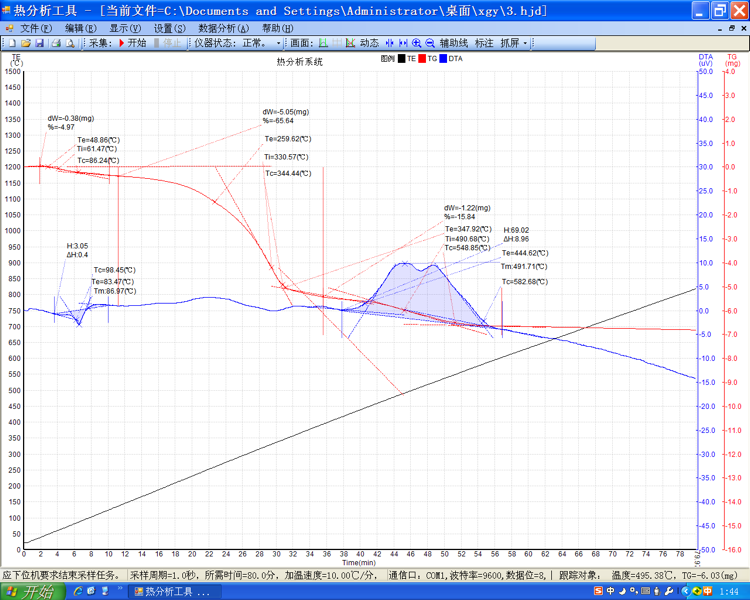The image size is (750, 600).
Task: Click the wrench tray icon
Action: click(669, 591)
